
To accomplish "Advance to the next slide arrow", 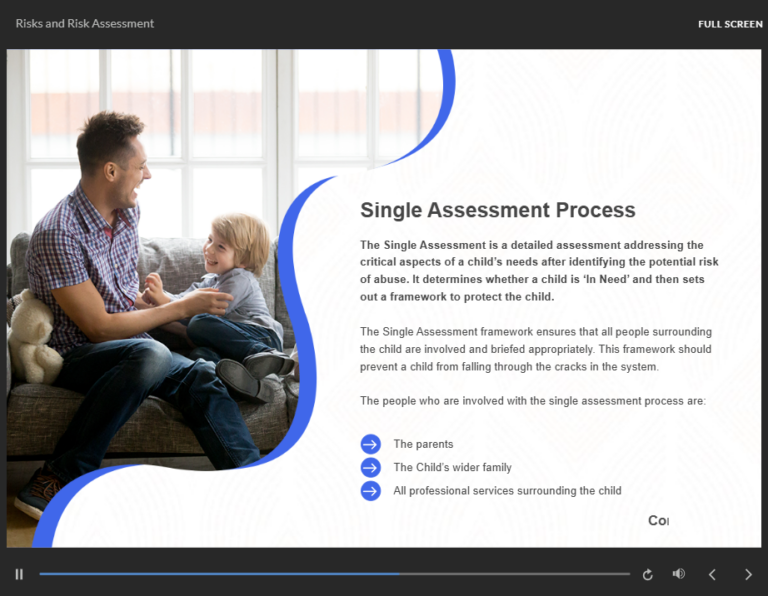I will (x=748, y=574).
